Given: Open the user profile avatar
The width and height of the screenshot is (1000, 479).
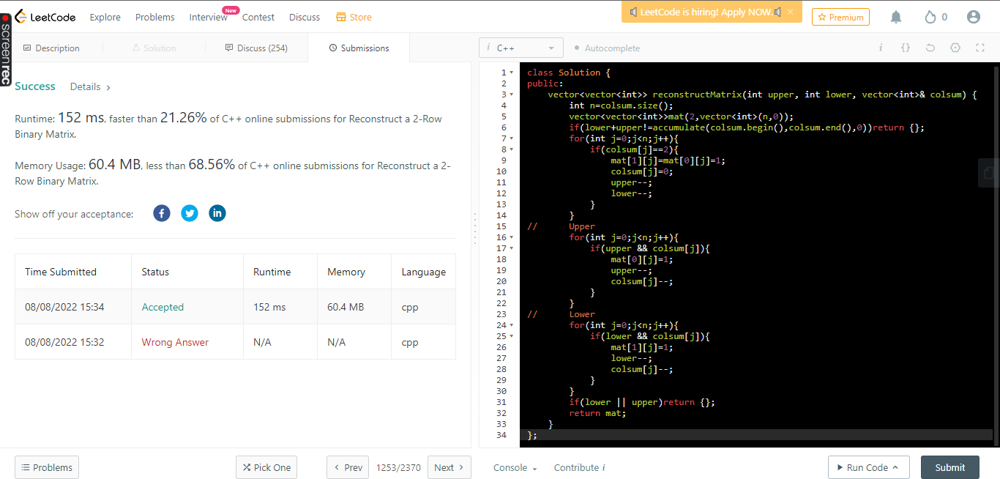Looking at the screenshot, I should point(973,17).
